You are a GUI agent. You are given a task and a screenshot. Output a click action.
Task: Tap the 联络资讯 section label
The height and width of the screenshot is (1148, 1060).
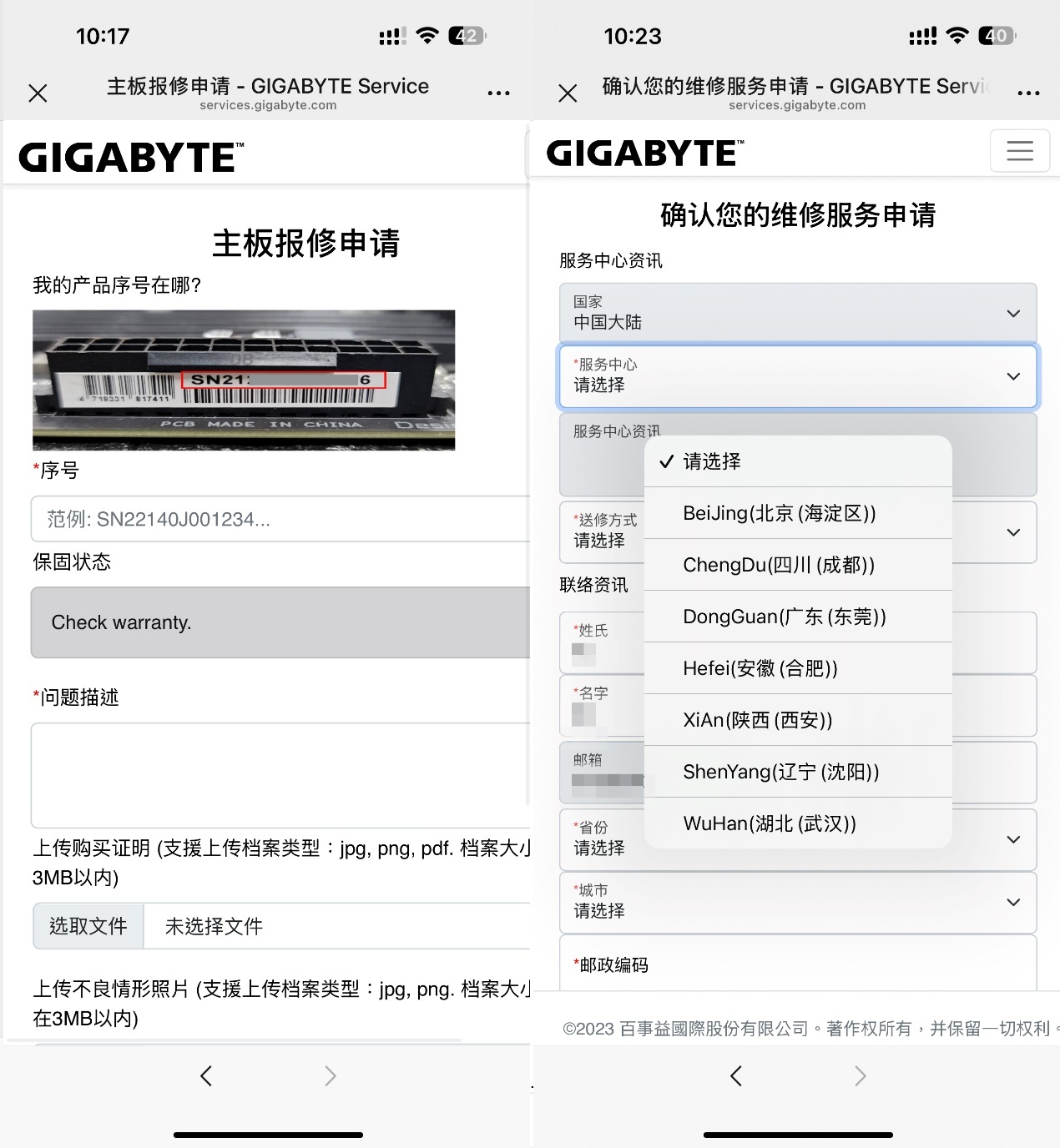pyautogui.click(x=593, y=585)
